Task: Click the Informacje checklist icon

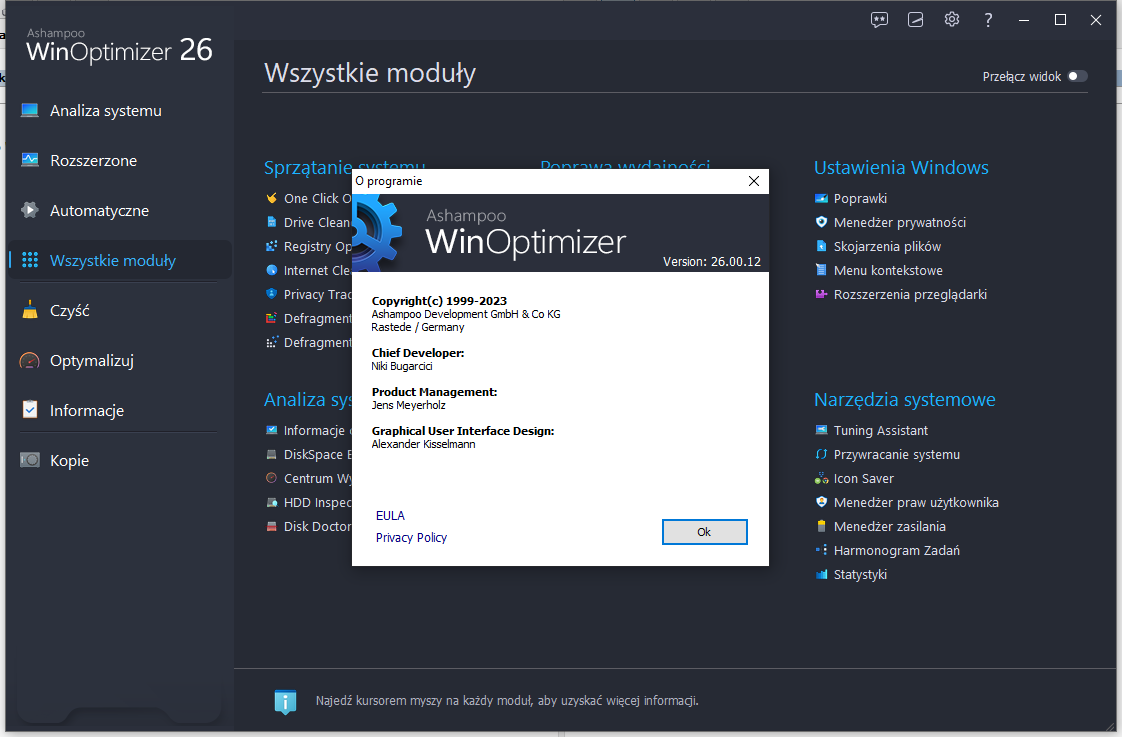Action: [x=29, y=409]
